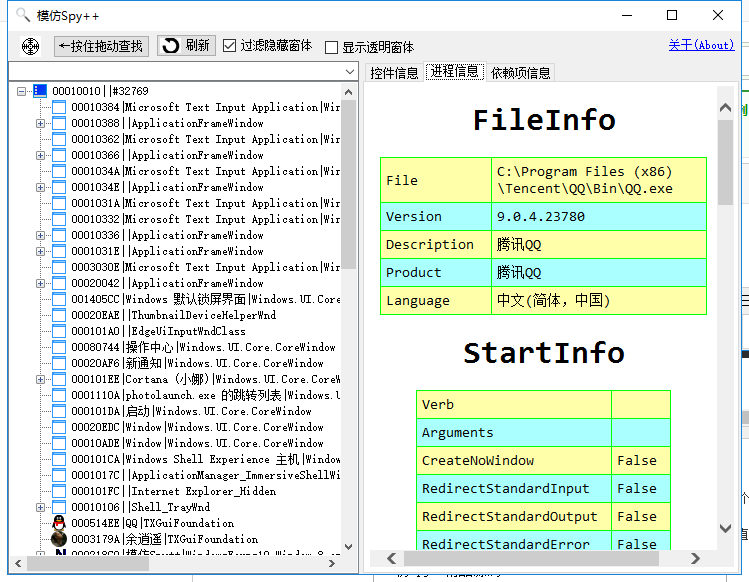The image size is (749, 582).
Task: Click the blue desktop icon for 00010010
Action: [40, 91]
